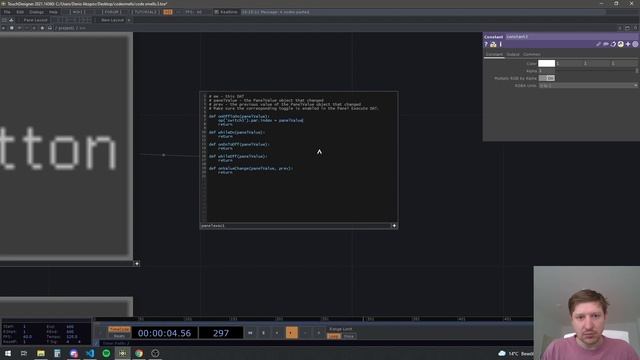The width and height of the screenshot is (640, 360).
Task: Click the operator info icon in parameter panel
Action: [x=500, y=44]
